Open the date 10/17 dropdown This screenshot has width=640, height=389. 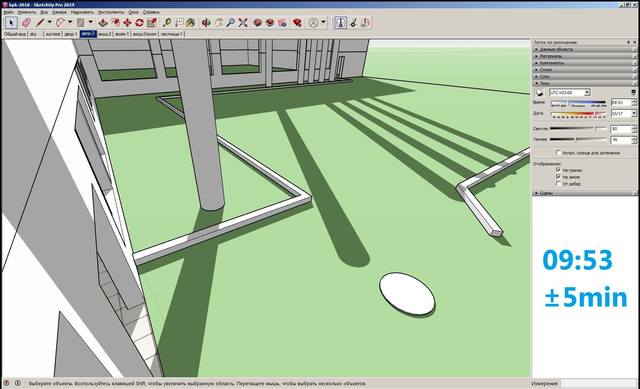tap(634, 113)
